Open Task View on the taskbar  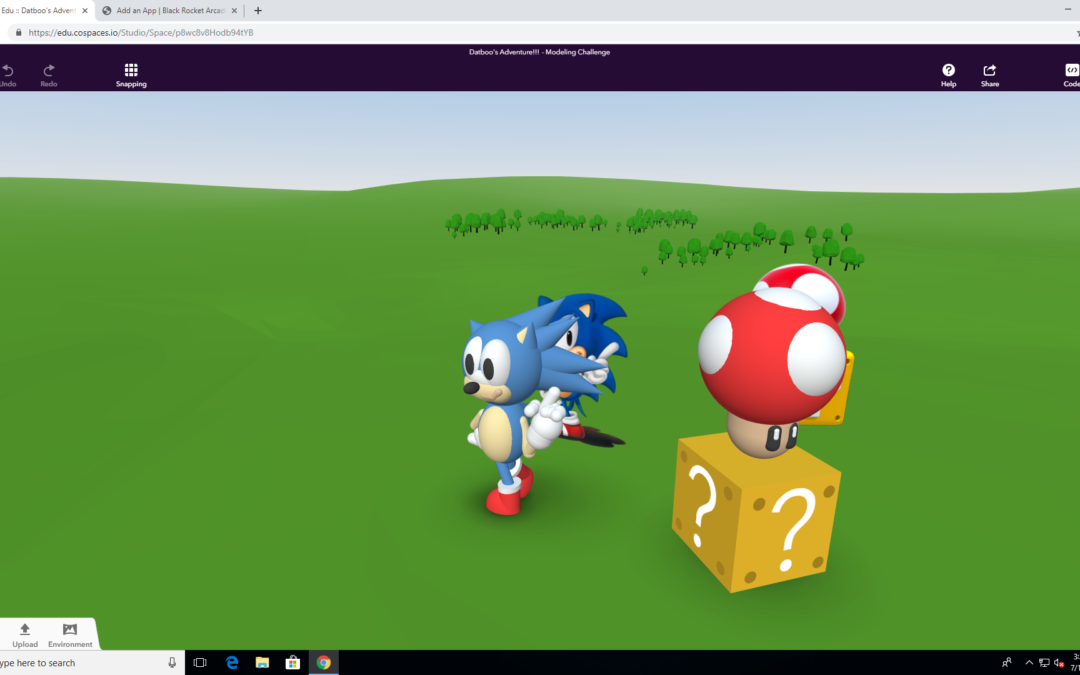click(200, 663)
